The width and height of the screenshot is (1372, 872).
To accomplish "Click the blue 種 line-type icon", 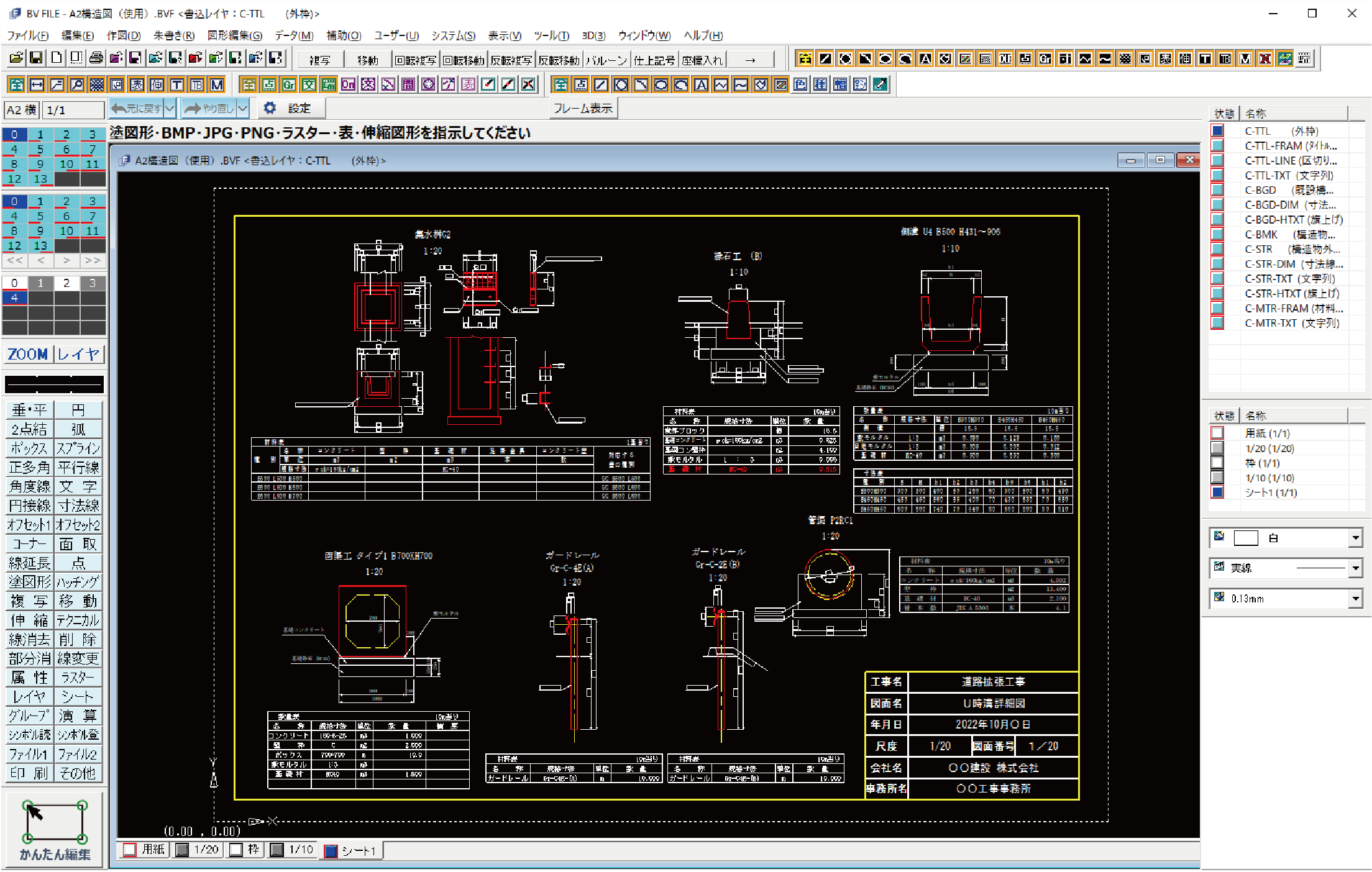I will click(820, 84).
